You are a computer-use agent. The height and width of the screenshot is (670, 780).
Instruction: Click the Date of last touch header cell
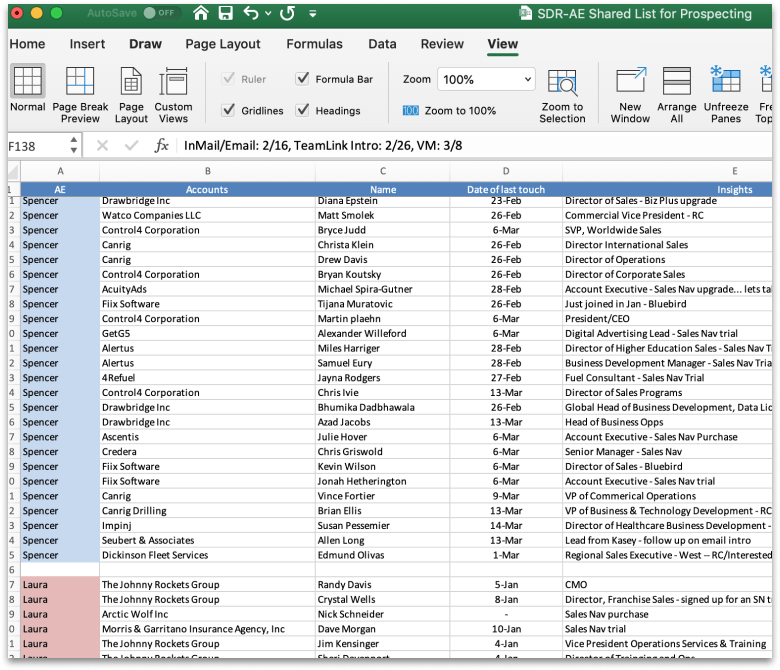pos(506,190)
